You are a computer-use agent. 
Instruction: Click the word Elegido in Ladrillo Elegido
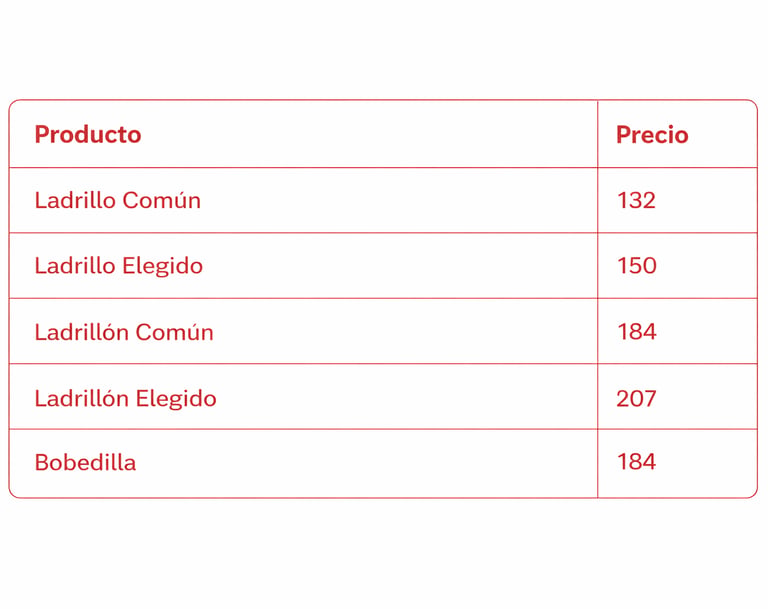pyautogui.click(x=163, y=267)
